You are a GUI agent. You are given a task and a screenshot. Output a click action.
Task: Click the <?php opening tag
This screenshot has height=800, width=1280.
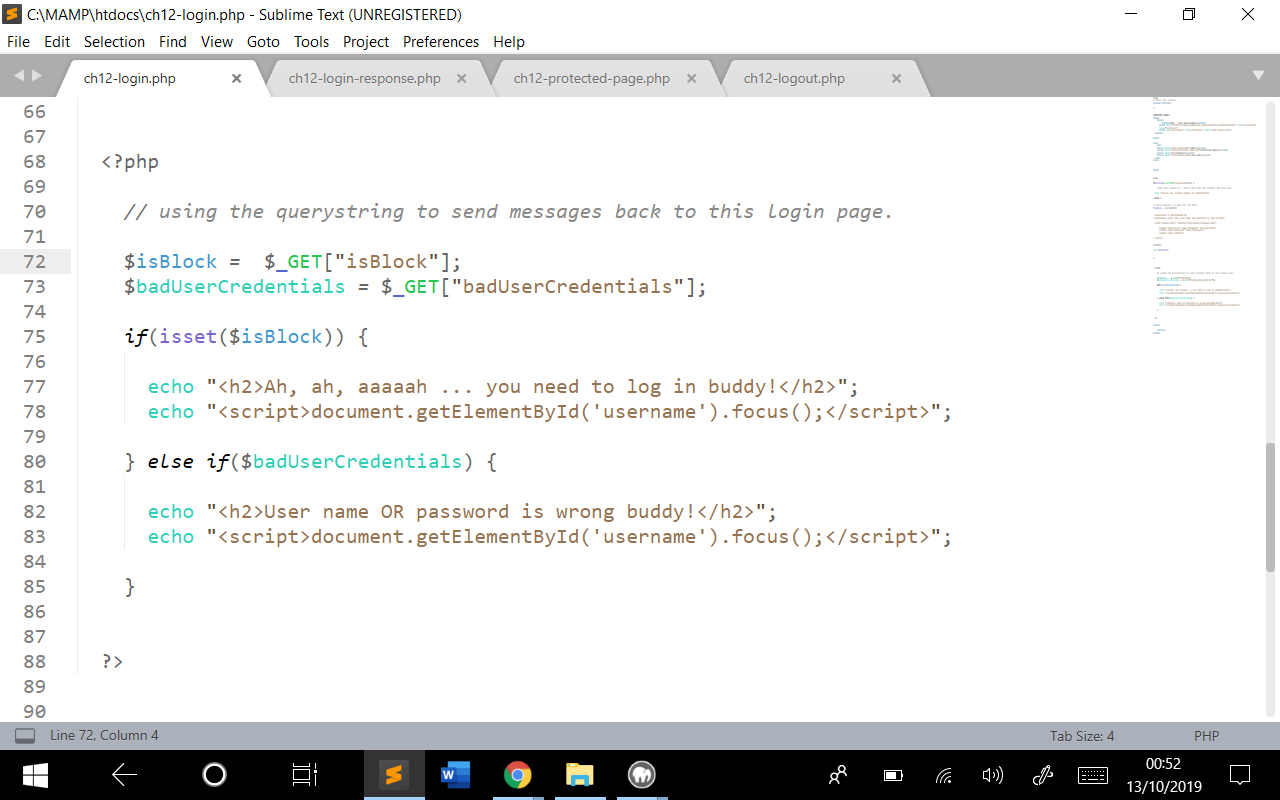[x=130, y=161]
